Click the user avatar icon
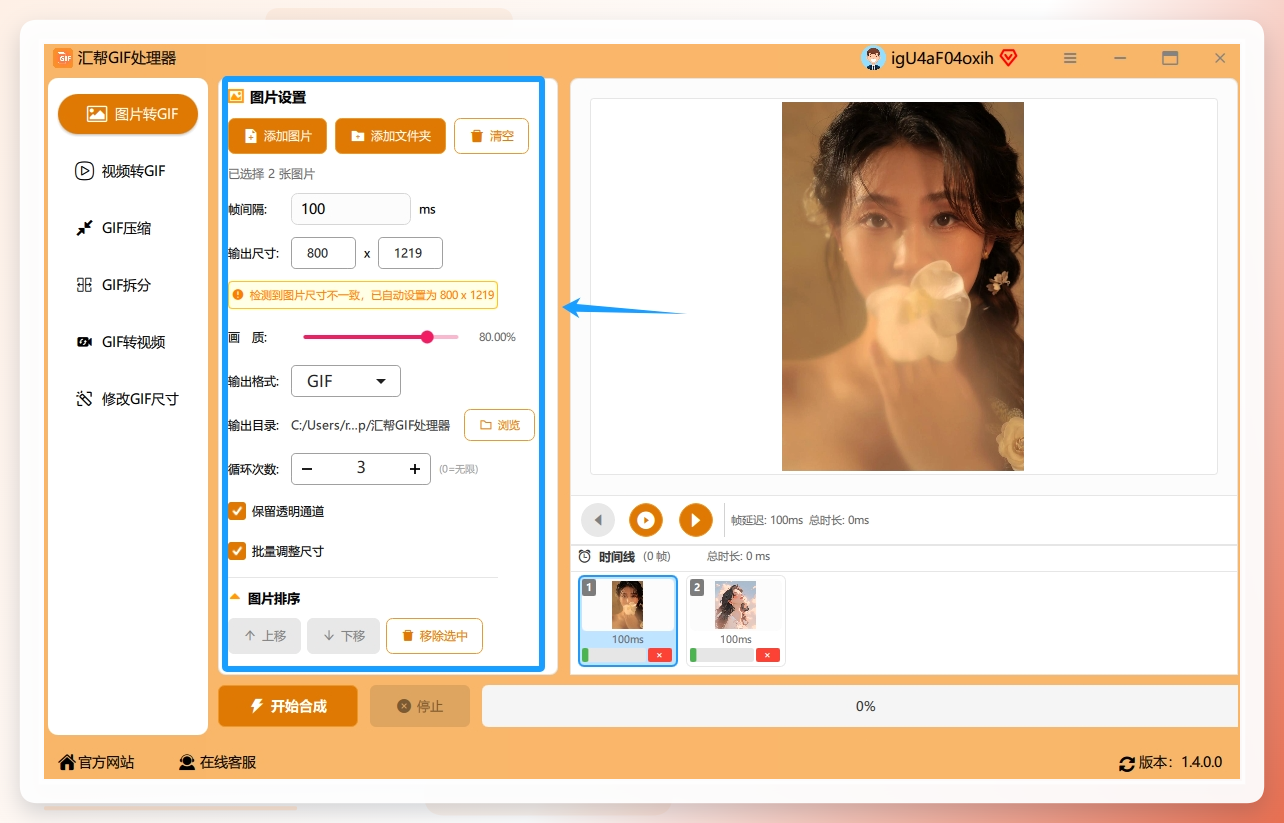Image resolution: width=1284 pixels, height=823 pixels. coord(873,58)
